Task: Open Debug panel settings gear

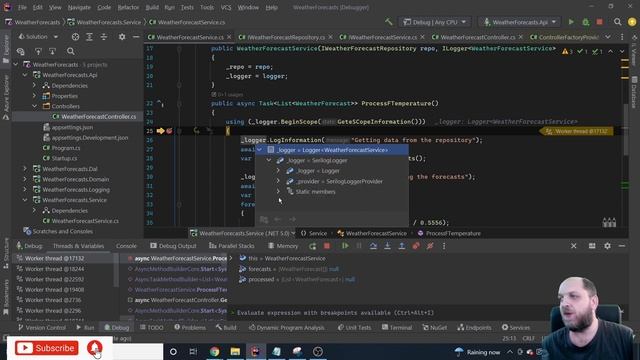Action: click(x=607, y=246)
